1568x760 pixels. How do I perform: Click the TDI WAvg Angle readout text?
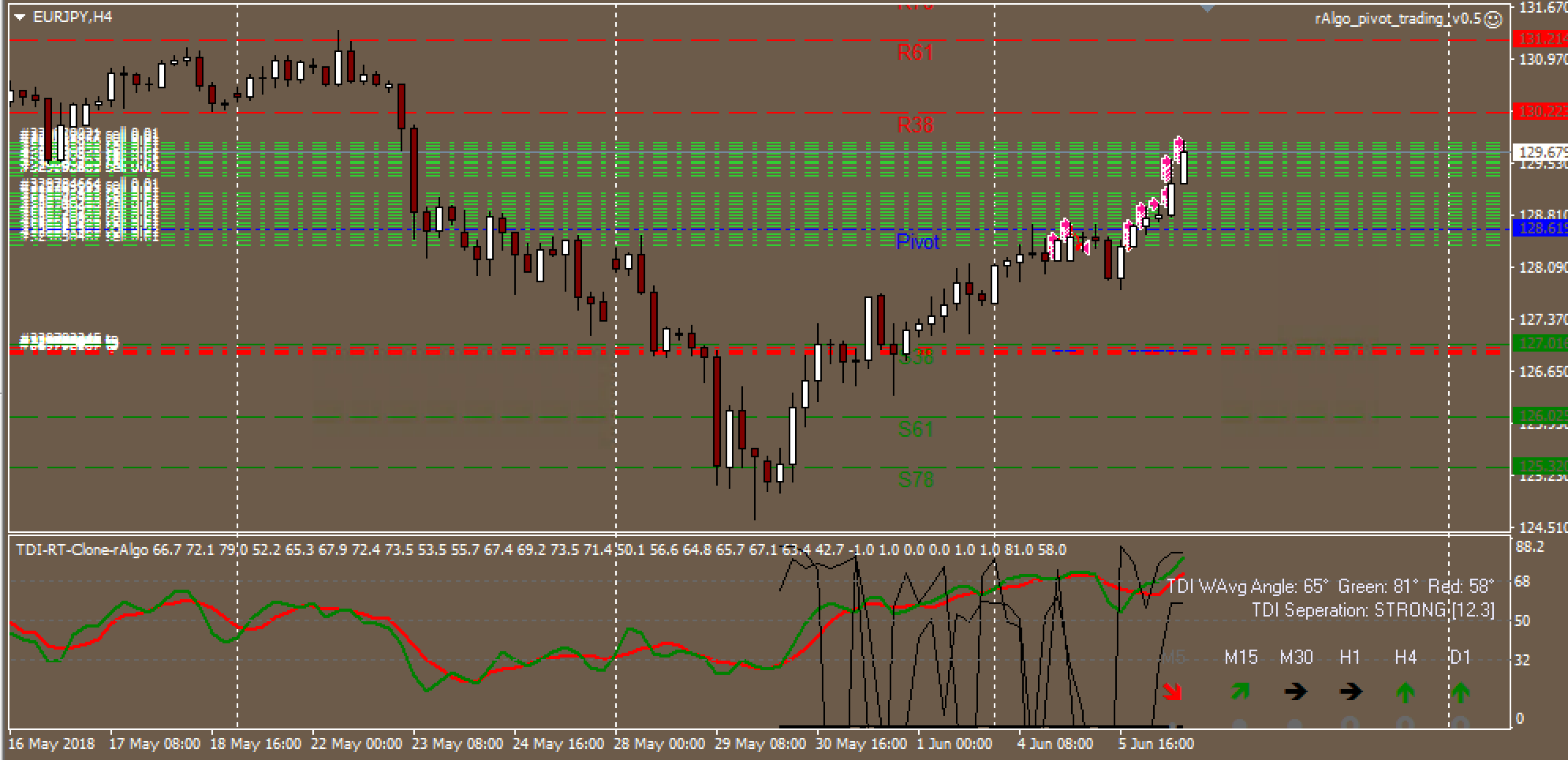click(1331, 587)
